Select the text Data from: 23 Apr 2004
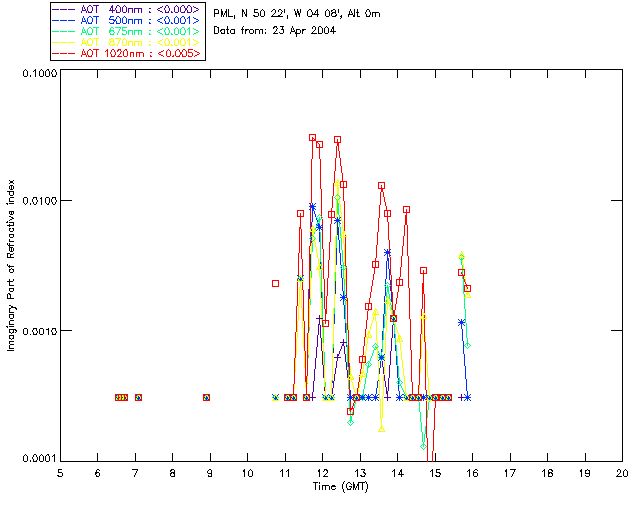 [274, 31]
